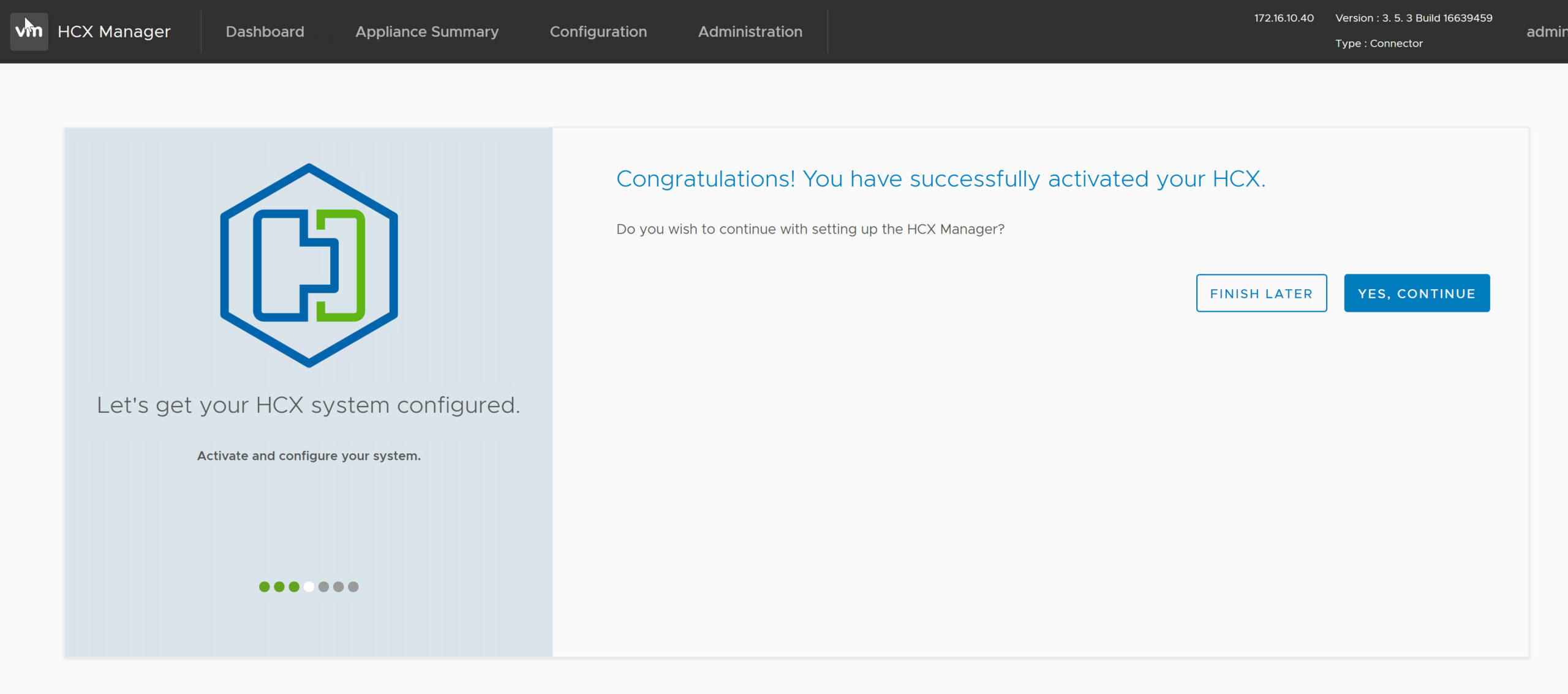Open the Administration menu
Image resolution: width=1568 pixels, height=694 pixels.
[x=750, y=32]
